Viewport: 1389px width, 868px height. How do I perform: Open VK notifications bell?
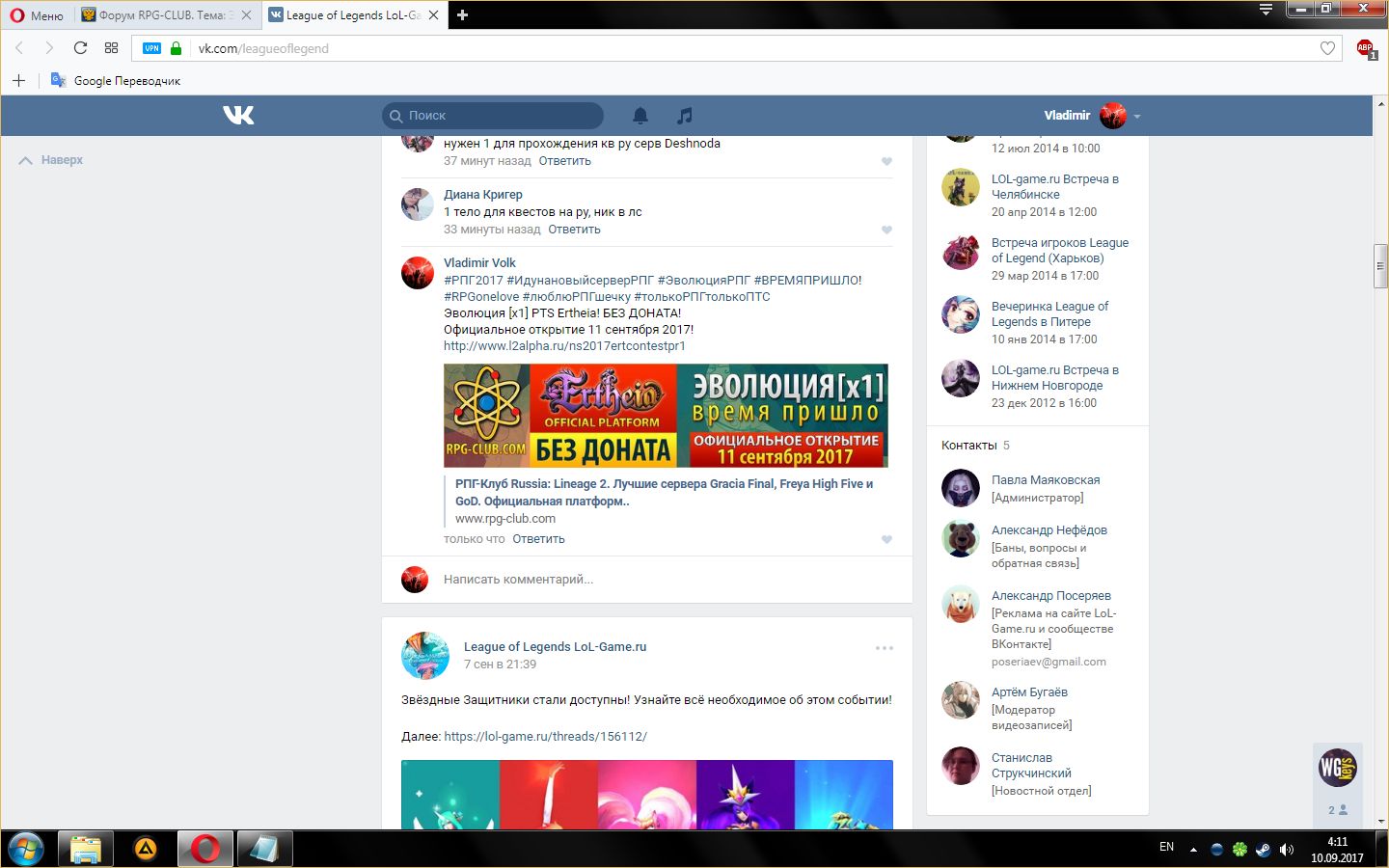tap(640, 116)
